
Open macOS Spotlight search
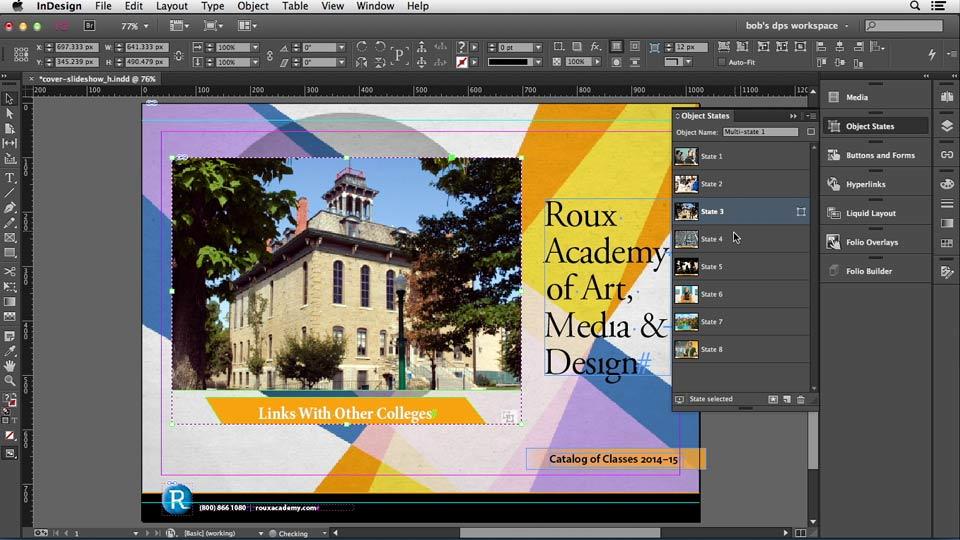point(915,6)
